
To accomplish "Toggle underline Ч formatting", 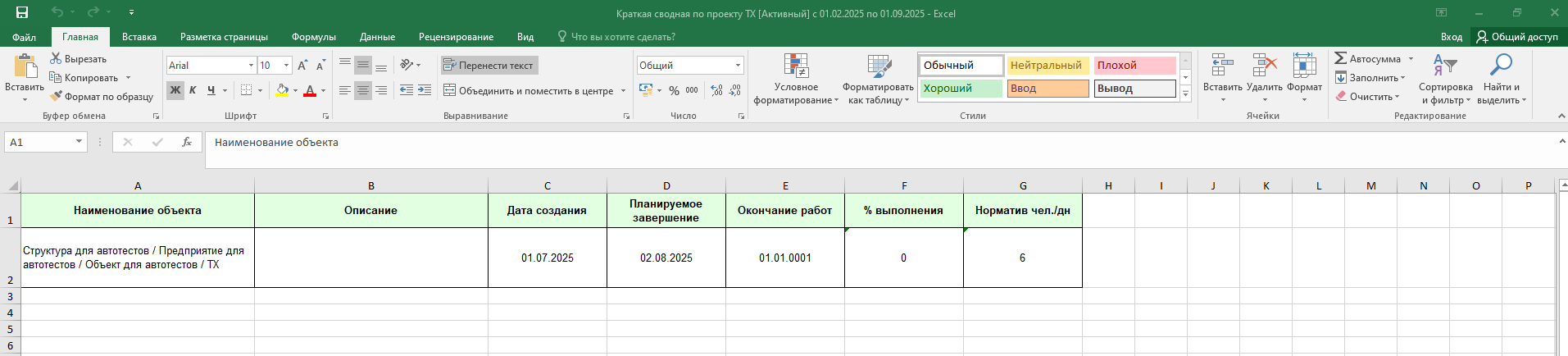I will (211, 90).
